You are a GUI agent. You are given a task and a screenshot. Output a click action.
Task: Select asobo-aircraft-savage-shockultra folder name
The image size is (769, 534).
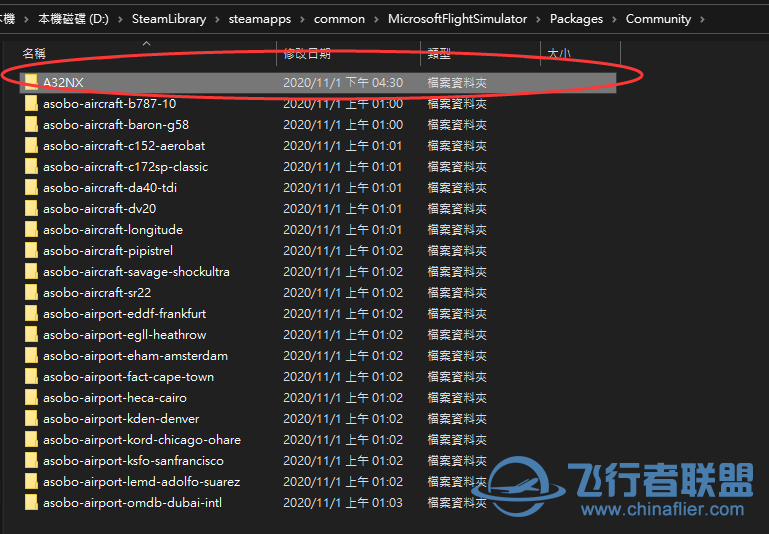136,272
